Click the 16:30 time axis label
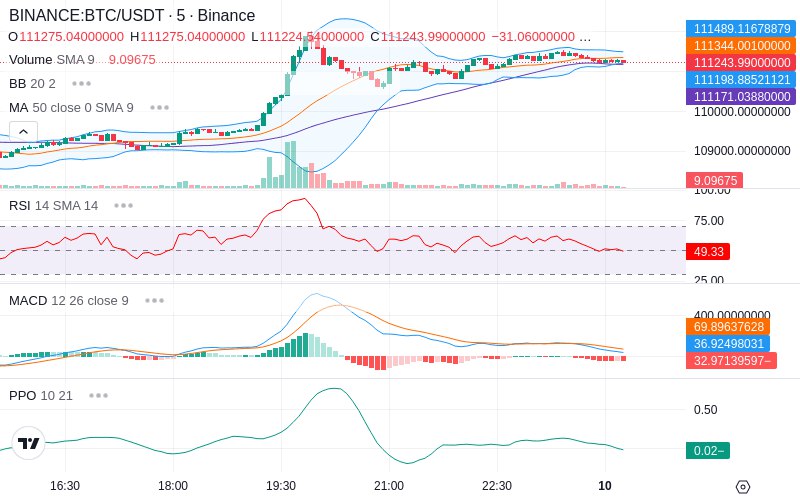Screen dimensions: 800x500 pyautogui.click(x=65, y=486)
